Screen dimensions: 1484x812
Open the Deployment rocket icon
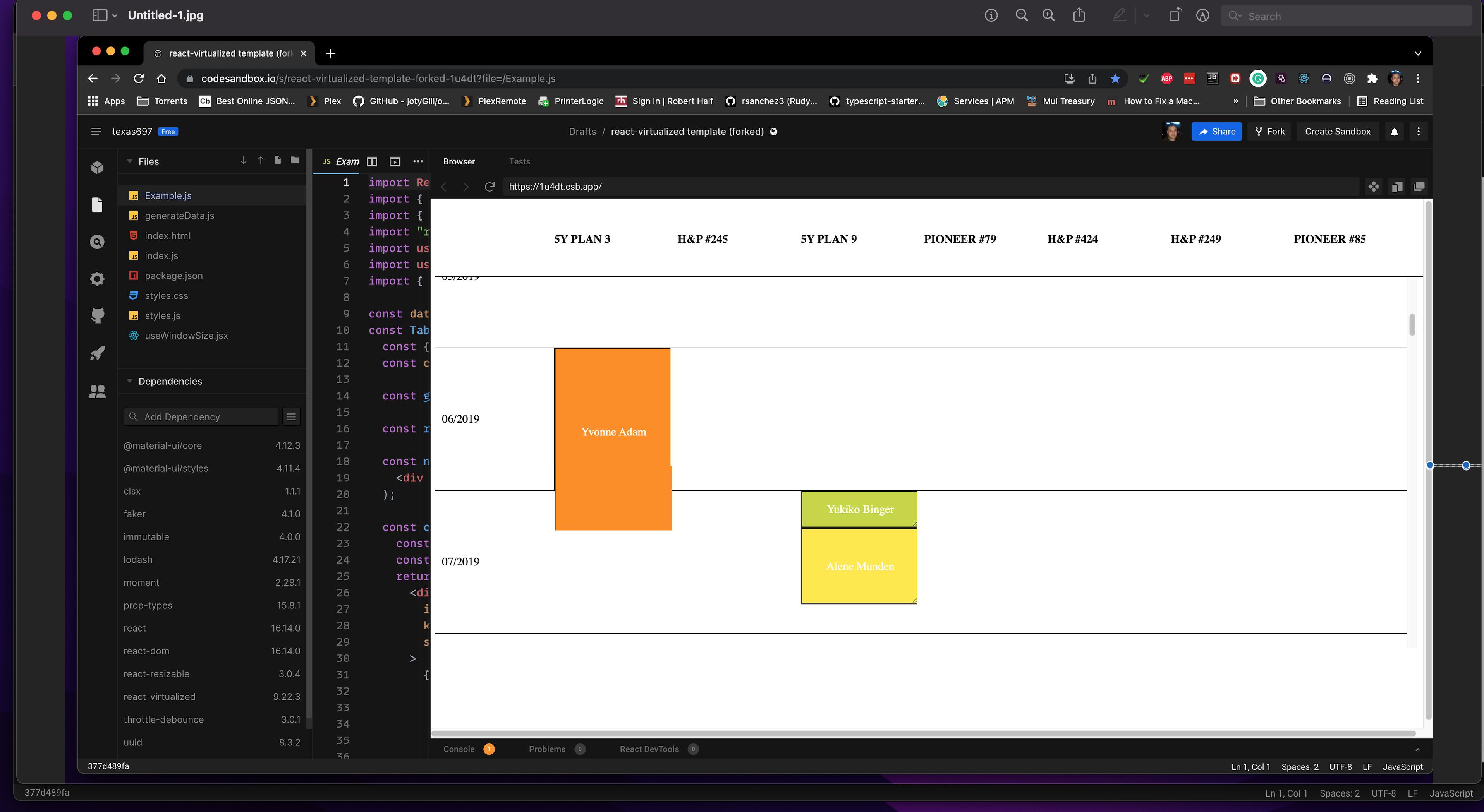click(x=97, y=353)
